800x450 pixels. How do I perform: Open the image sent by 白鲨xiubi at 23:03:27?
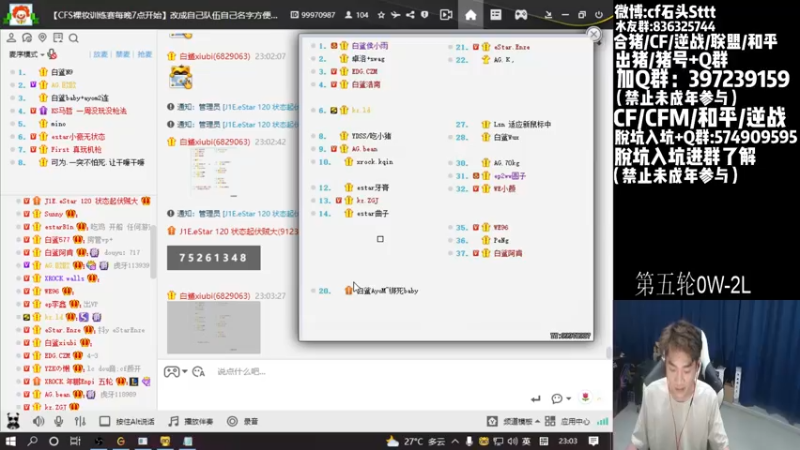point(214,327)
